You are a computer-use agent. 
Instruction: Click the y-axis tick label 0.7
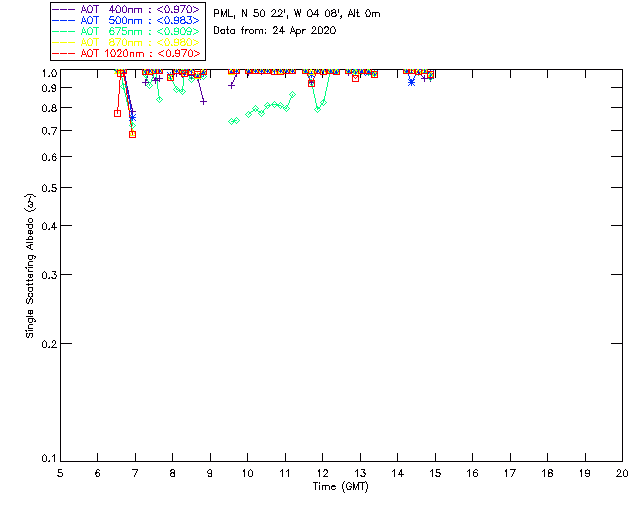(49, 131)
